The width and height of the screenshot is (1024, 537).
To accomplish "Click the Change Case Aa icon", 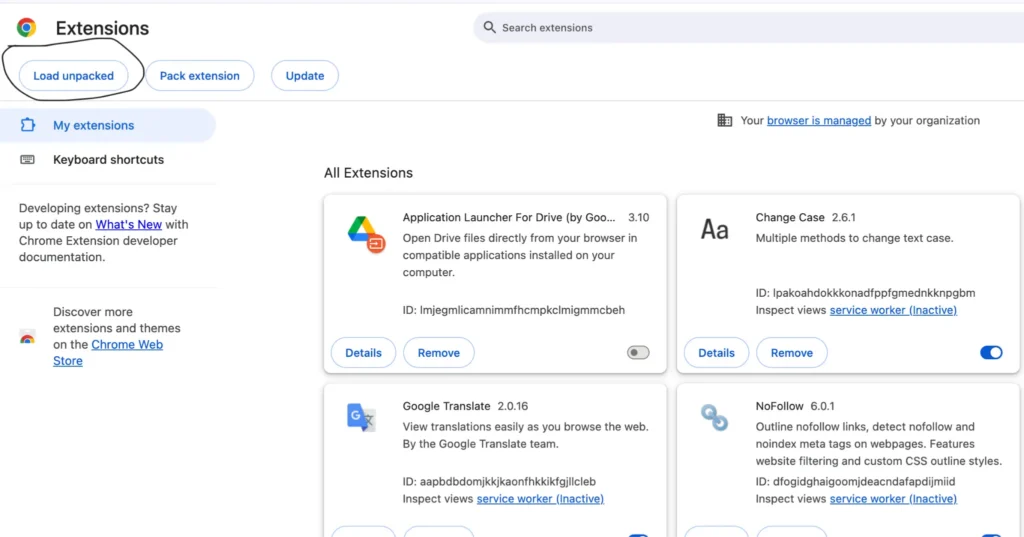I will pos(714,230).
